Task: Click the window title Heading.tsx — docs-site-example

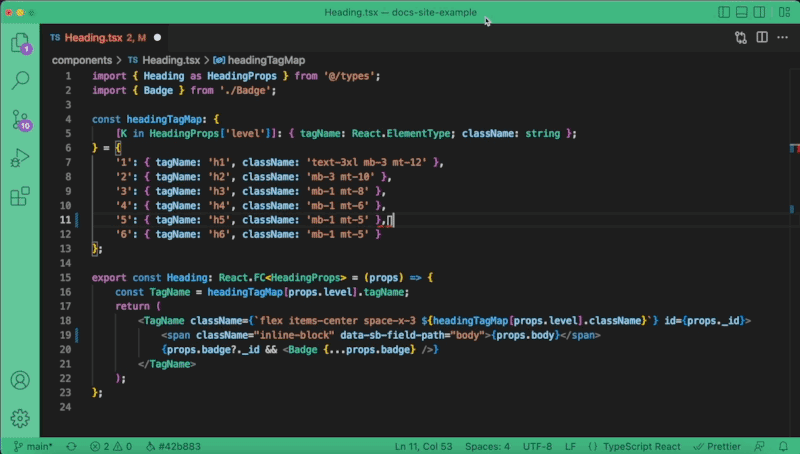Action: [401, 12]
